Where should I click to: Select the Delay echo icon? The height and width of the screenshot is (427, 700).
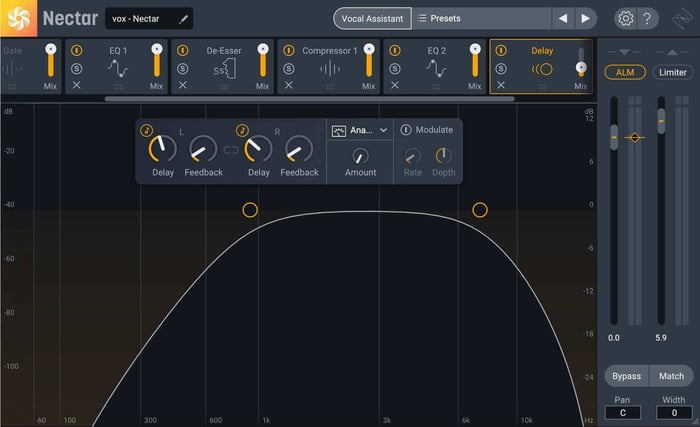click(542, 69)
